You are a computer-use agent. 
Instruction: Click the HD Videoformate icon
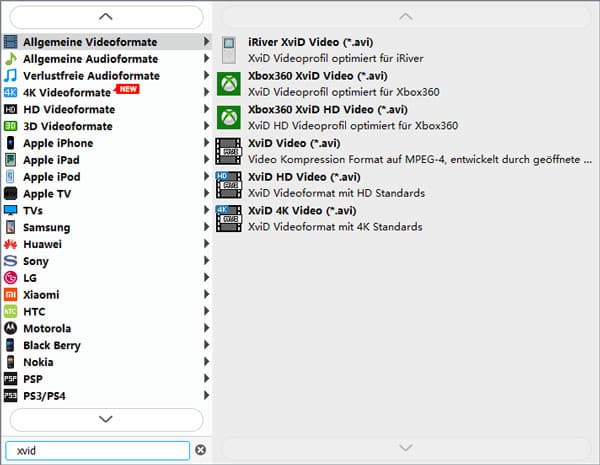tap(10, 109)
